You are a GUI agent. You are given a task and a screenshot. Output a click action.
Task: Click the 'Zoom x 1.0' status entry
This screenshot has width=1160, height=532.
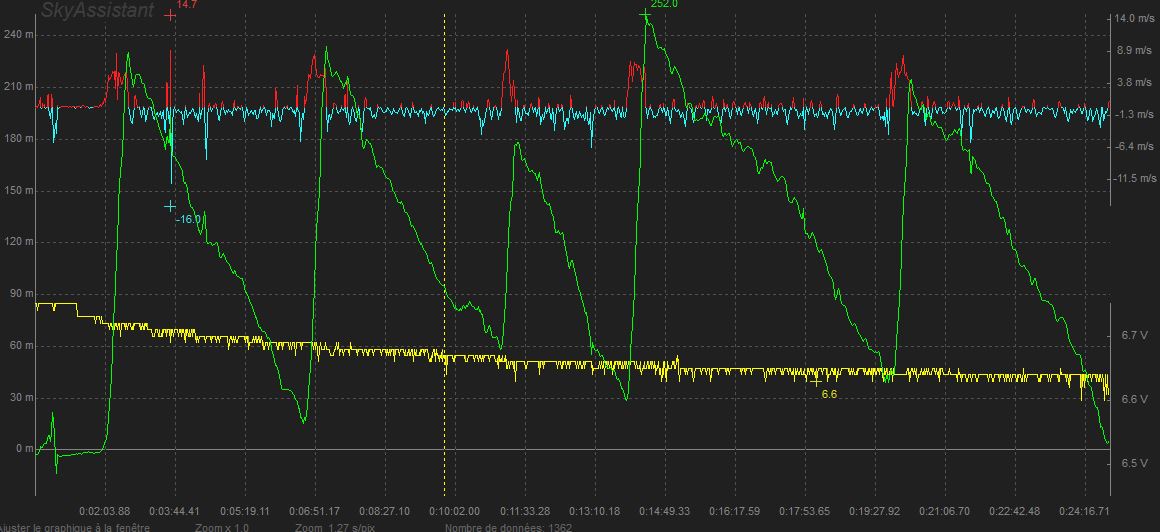click(222, 528)
